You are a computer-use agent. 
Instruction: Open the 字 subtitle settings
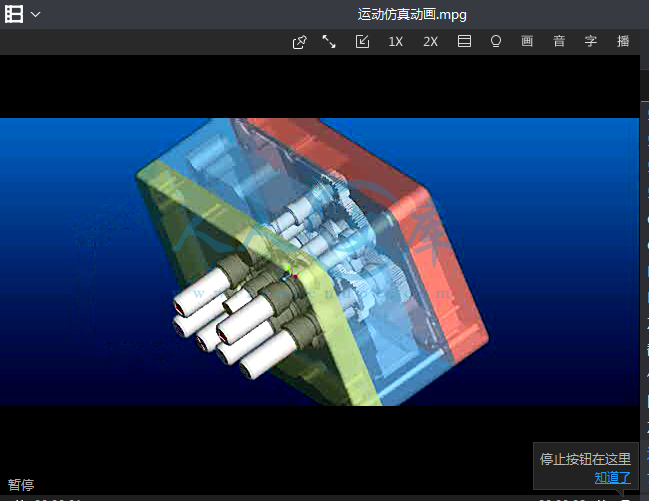pyautogui.click(x=591, y=42)
